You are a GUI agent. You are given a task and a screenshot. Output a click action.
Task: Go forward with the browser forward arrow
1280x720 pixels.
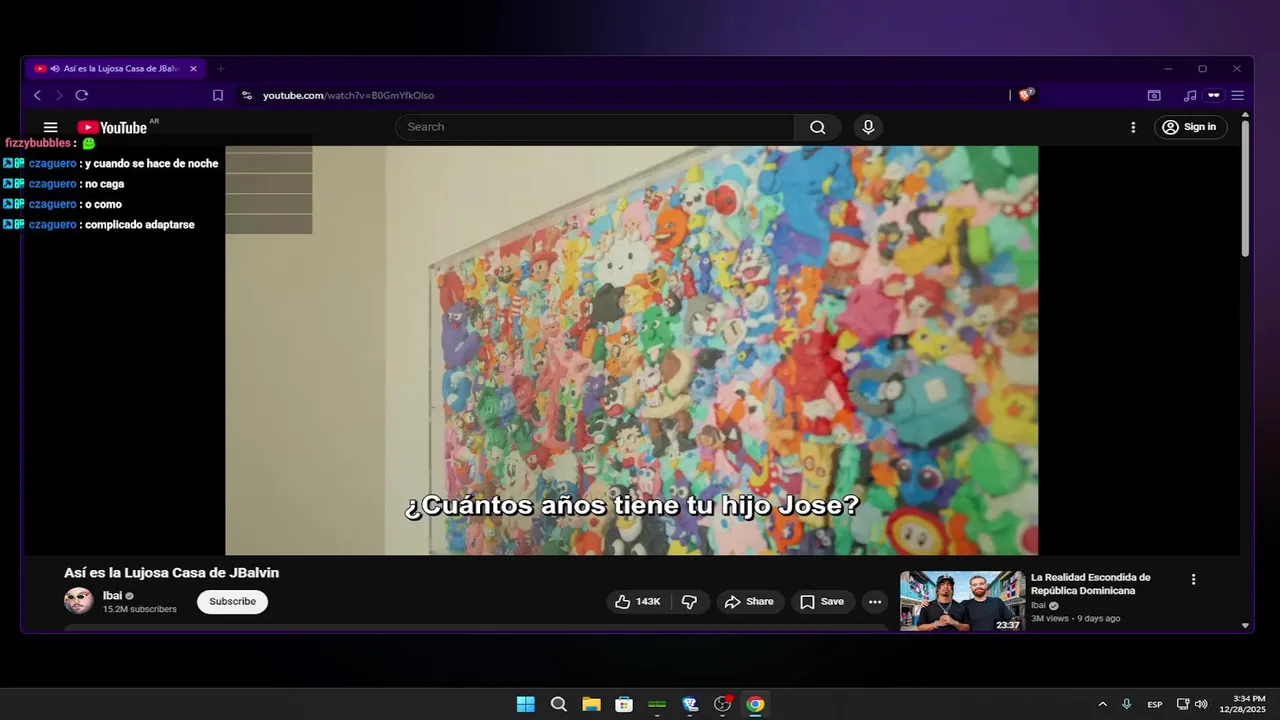pyautogui.click(x=59, y=95)
